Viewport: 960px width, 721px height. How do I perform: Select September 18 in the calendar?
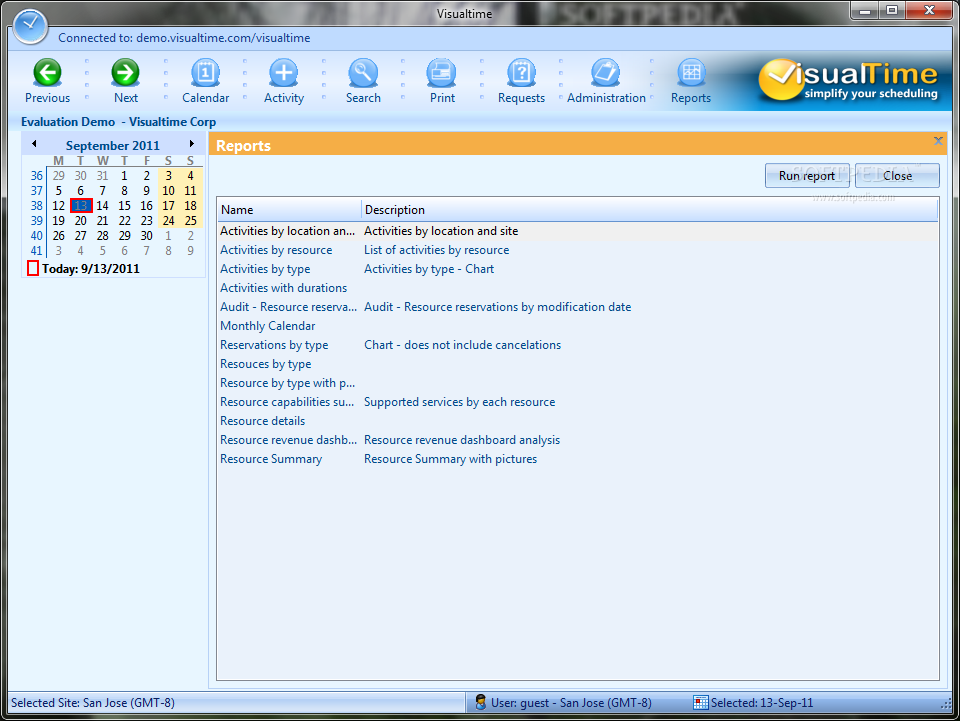pos(190,206)
